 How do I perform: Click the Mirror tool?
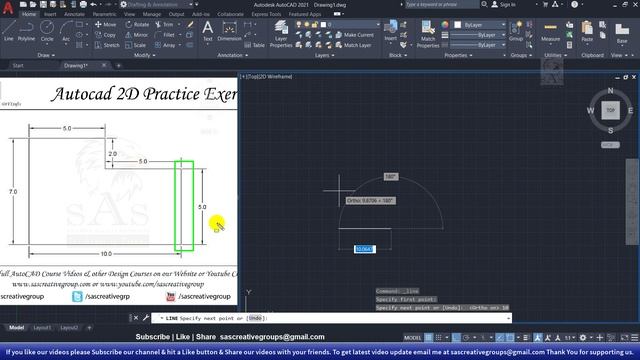pyautogui.click(x=137, y=35)
